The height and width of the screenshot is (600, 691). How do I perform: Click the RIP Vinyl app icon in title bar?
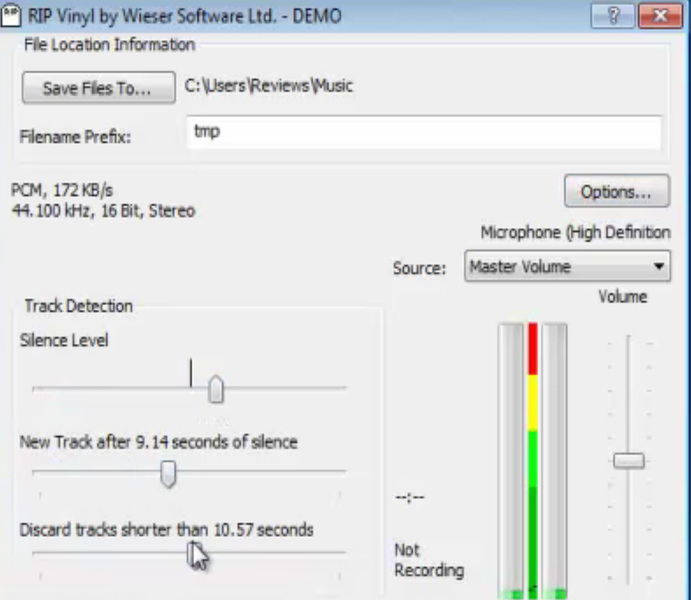click(x=11, y=15)
